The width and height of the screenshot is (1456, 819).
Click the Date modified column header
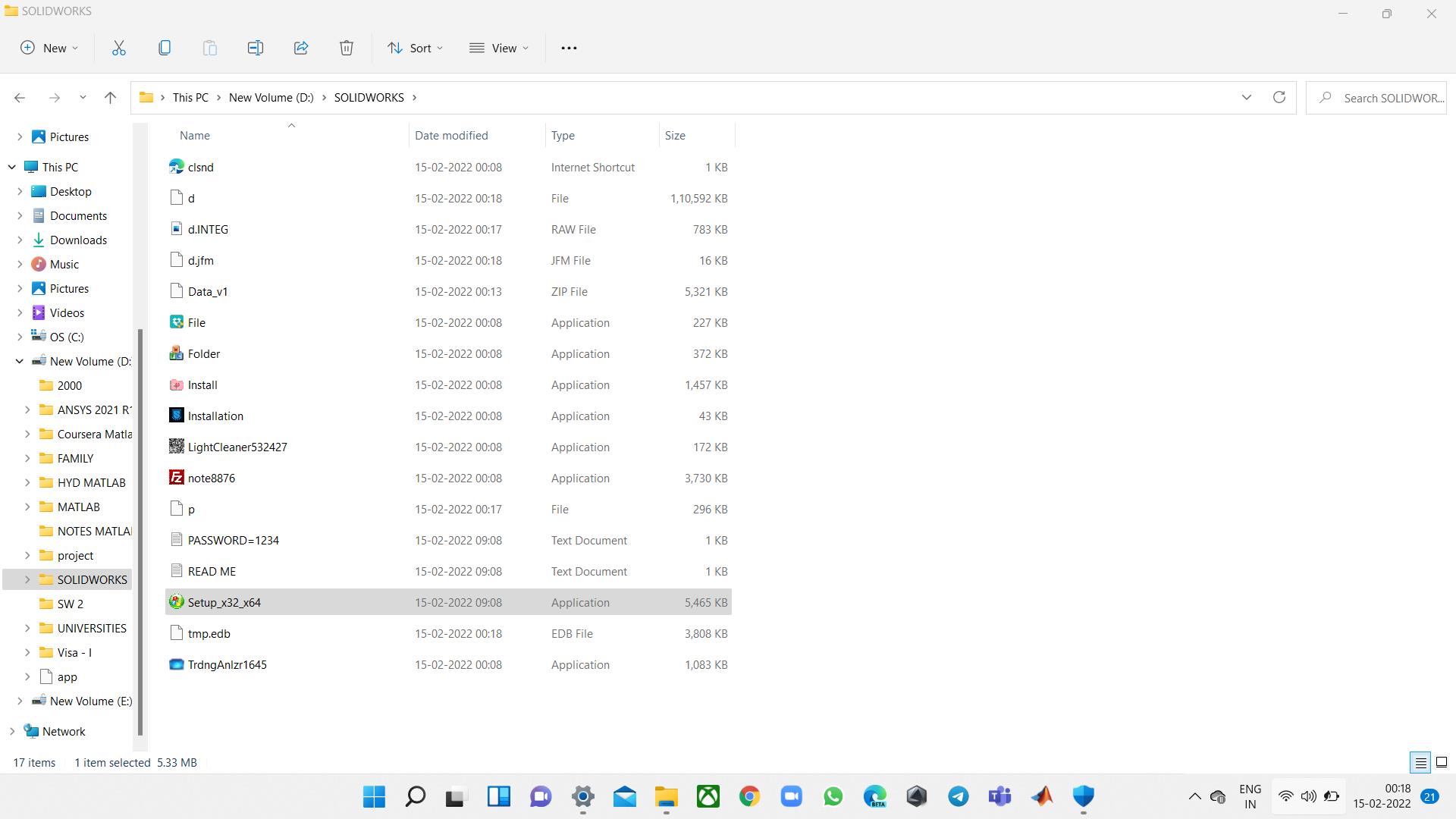tap(451, 135)
